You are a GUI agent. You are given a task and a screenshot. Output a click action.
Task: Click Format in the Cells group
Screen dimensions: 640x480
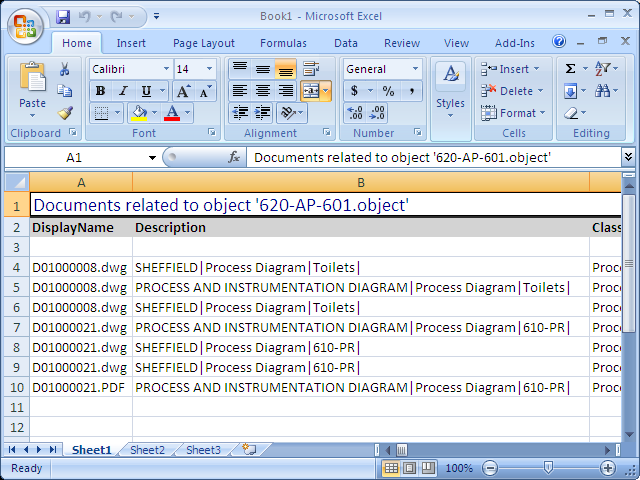(513, 113)
